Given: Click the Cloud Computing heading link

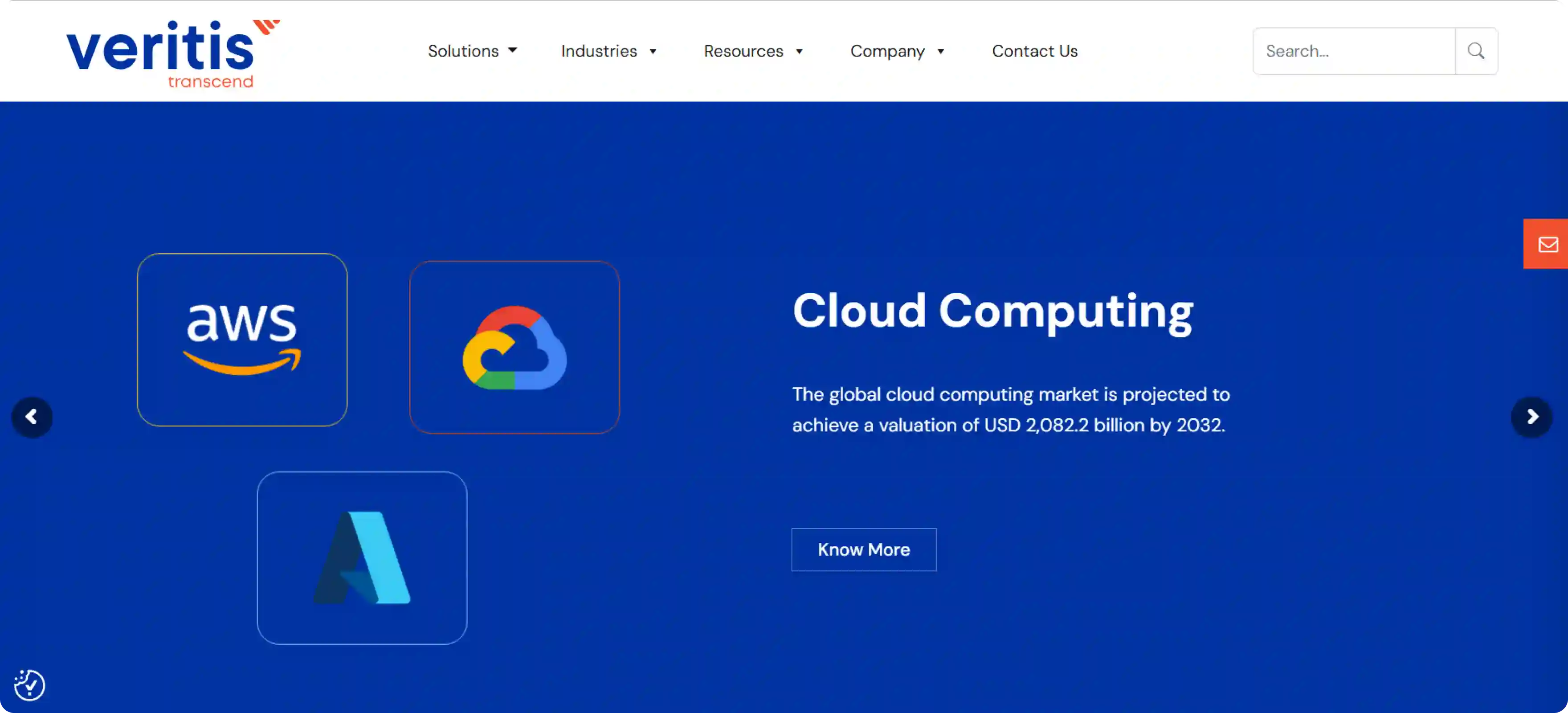Looking at the screenshot, I should (992, 312).
